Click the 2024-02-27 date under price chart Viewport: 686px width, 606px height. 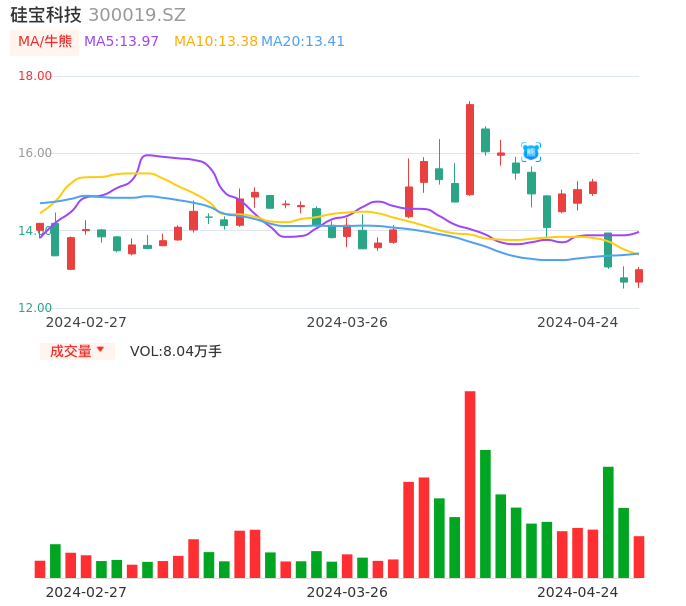click(86, 322)
